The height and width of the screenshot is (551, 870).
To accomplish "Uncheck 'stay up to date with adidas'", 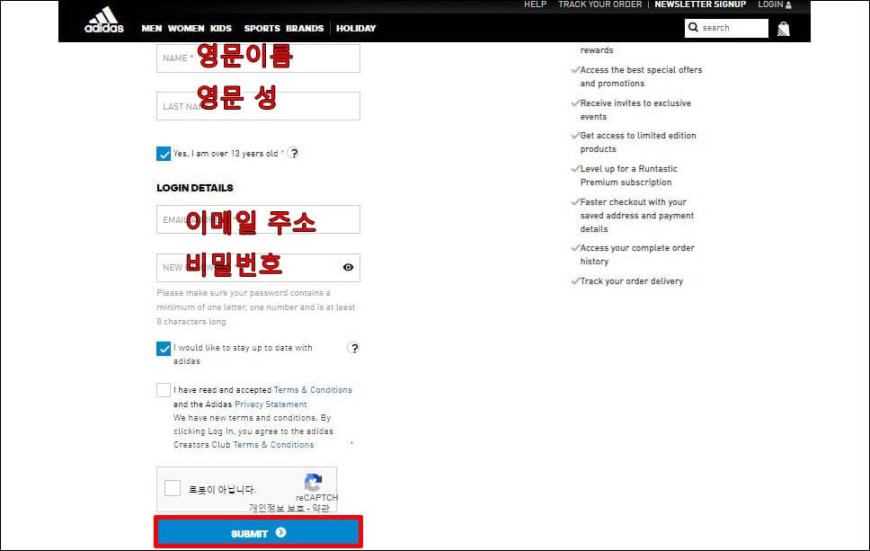I will pos(164,348).
